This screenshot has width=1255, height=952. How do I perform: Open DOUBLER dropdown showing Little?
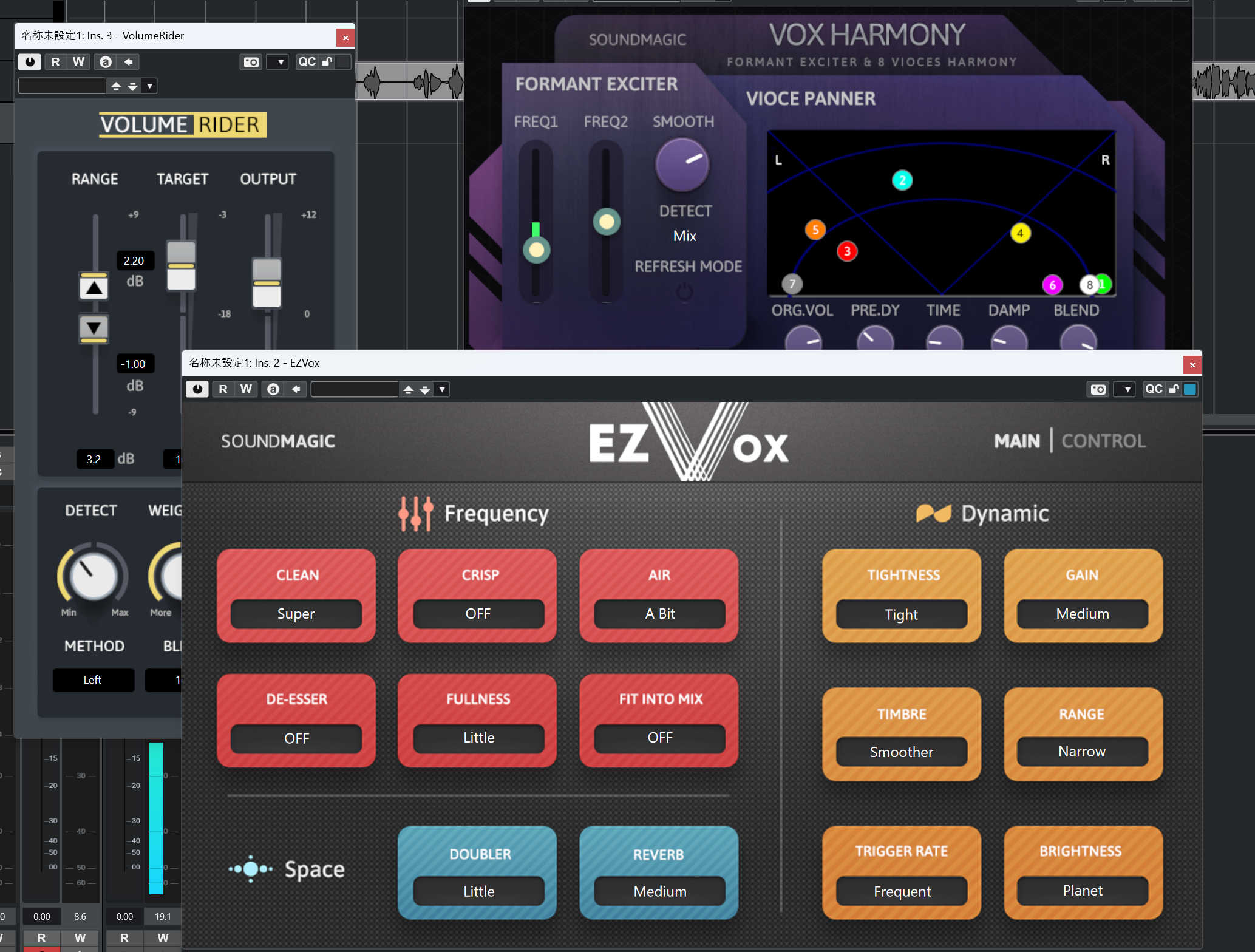point(478,891)
